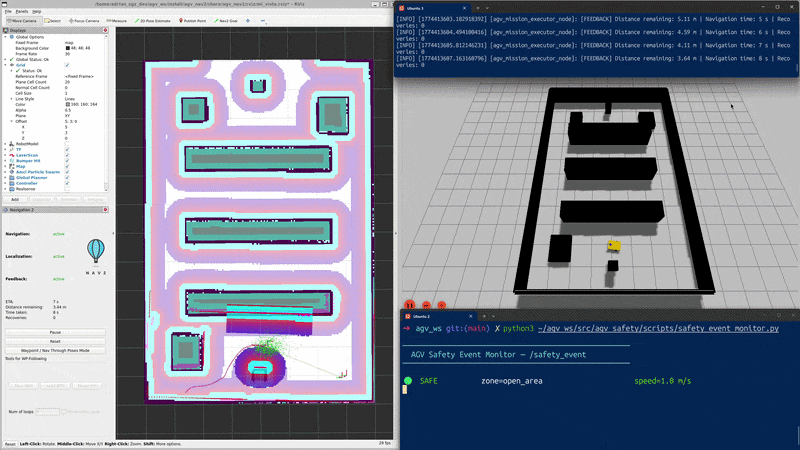Switch to the Ubuntu 3 terminal tab
Viewport: 800px width, 450px height.
432,8
